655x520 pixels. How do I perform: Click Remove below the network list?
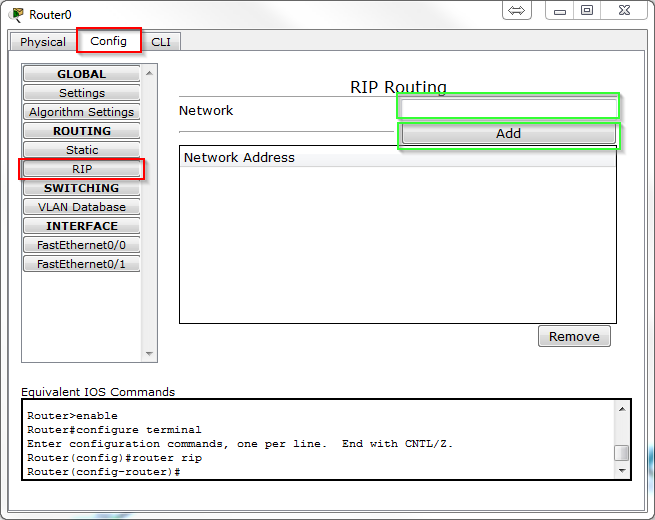tap(574, 336)
